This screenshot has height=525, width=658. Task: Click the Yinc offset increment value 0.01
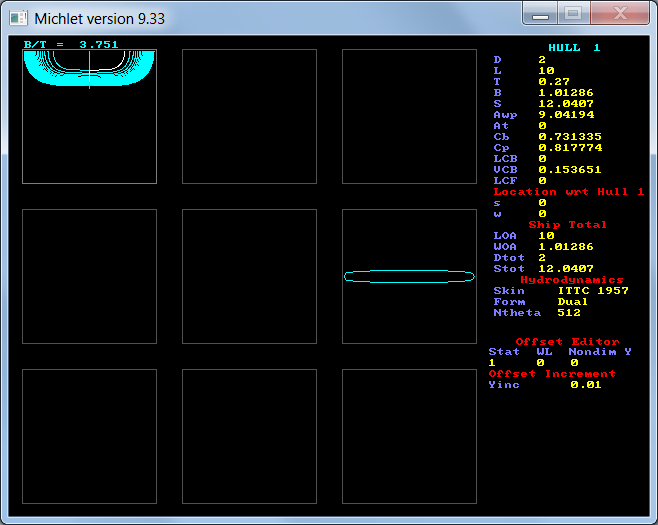(586, 385)
